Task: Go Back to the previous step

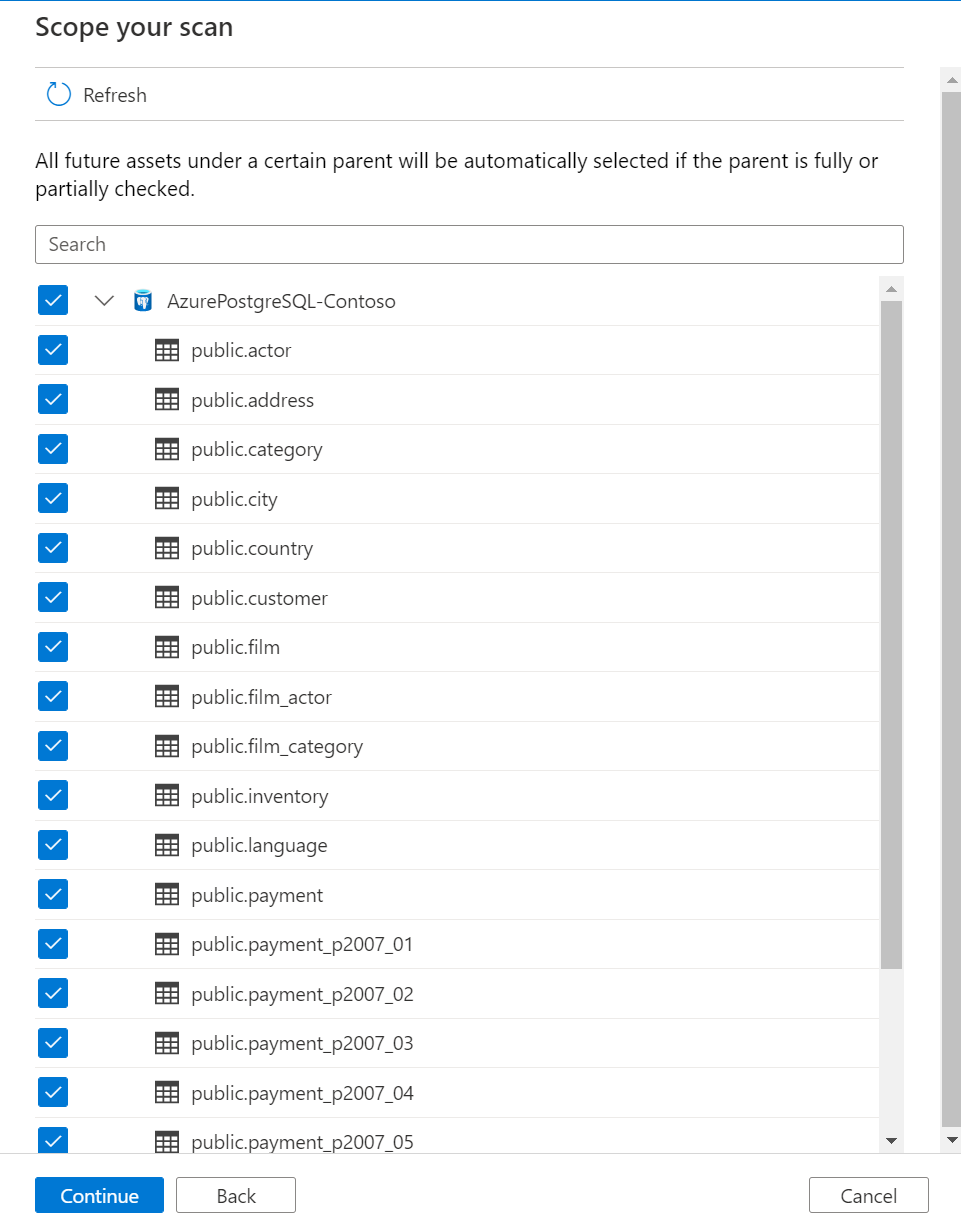Action: (236, 1195)
